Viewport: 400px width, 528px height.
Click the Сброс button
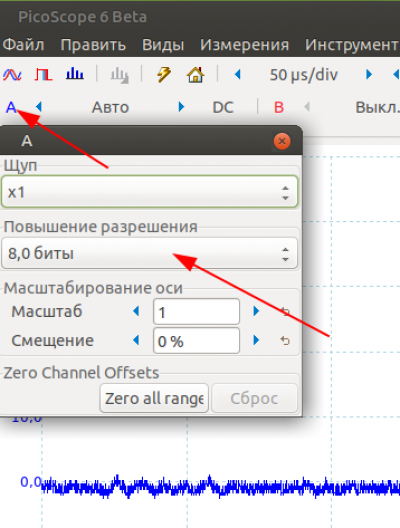pyautogui.click(x=254, y=398)
